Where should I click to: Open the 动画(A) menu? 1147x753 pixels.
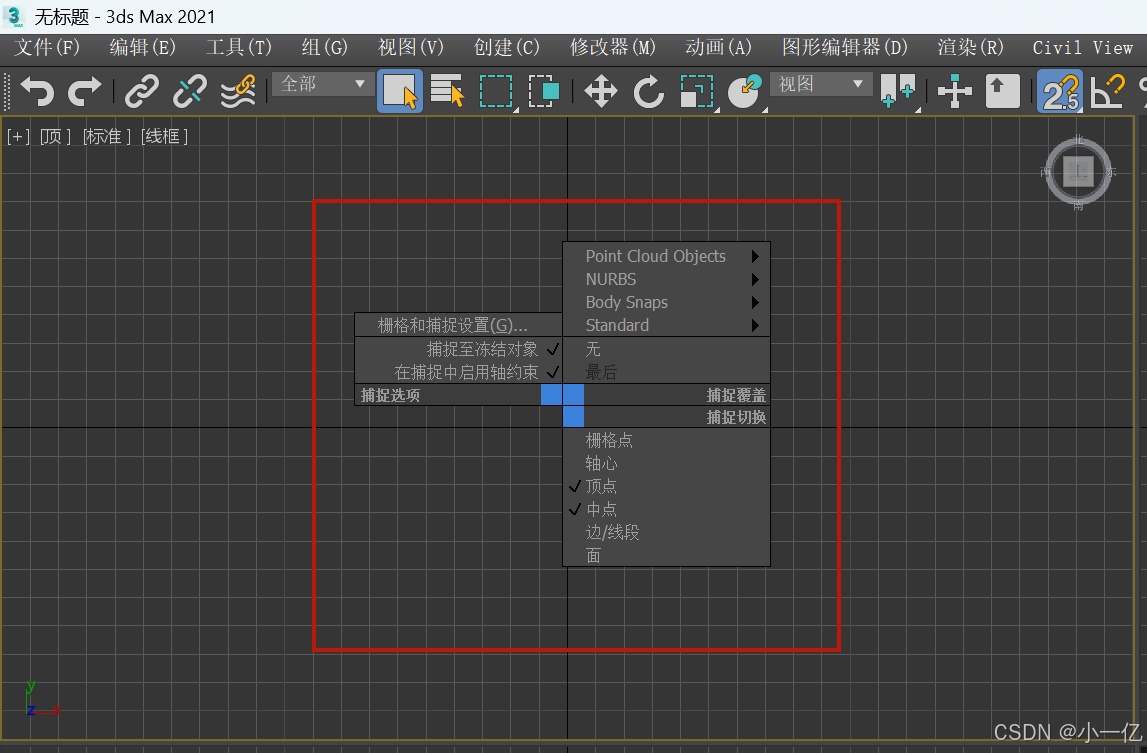click(x=718, y=48)
